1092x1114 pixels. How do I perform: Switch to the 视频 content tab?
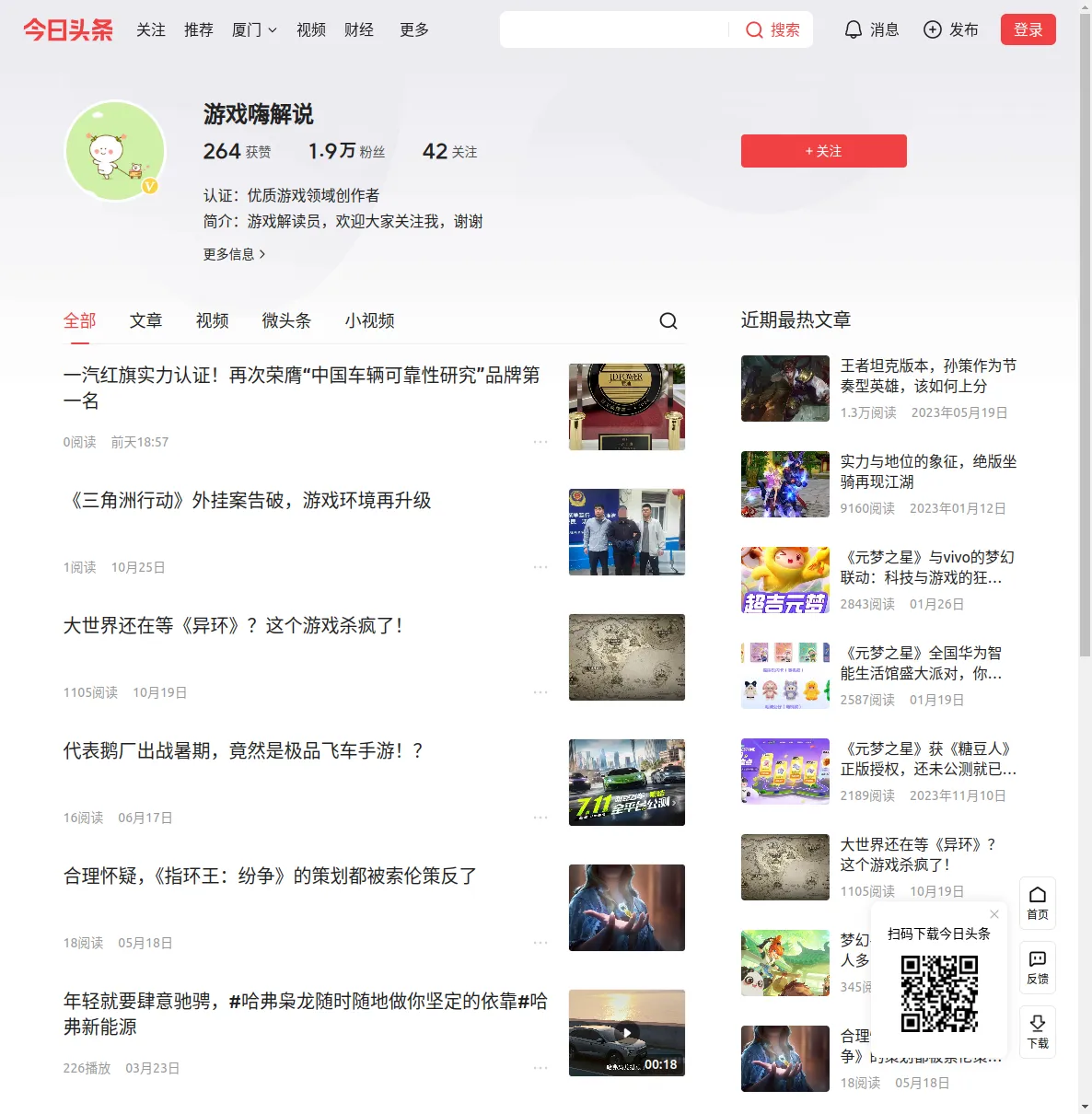pyautogui.click(x=213, y=320)
